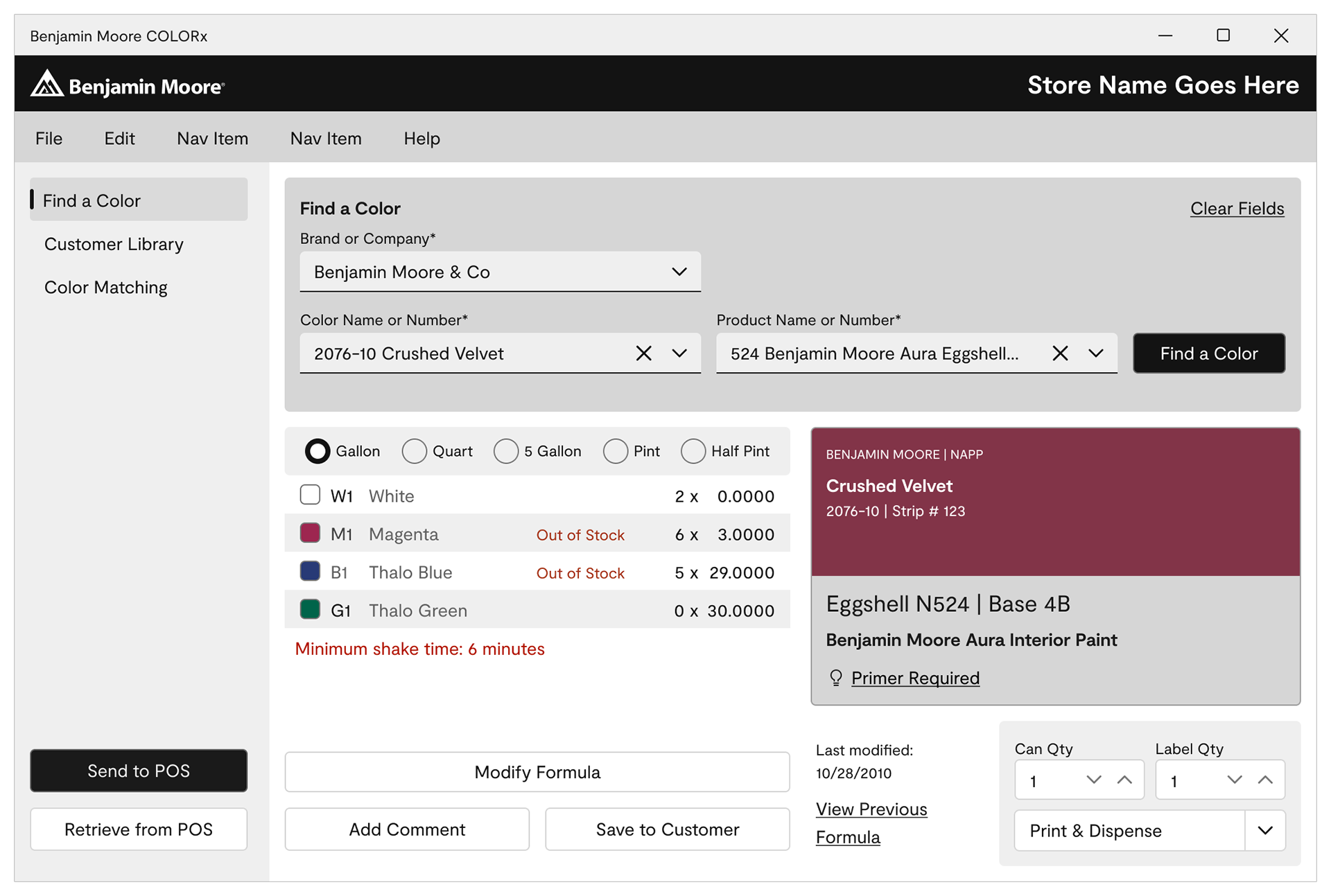Select the Quart size radio button
The width and height of the screenshot is (1331, 896).
coord(415,451)
